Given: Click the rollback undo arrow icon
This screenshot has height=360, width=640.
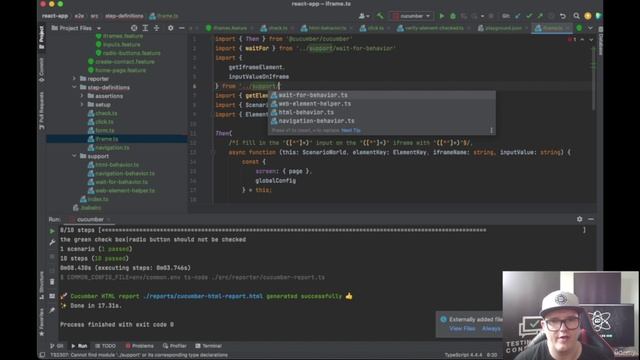Looking at the screenshot, I should pos(563,16).
